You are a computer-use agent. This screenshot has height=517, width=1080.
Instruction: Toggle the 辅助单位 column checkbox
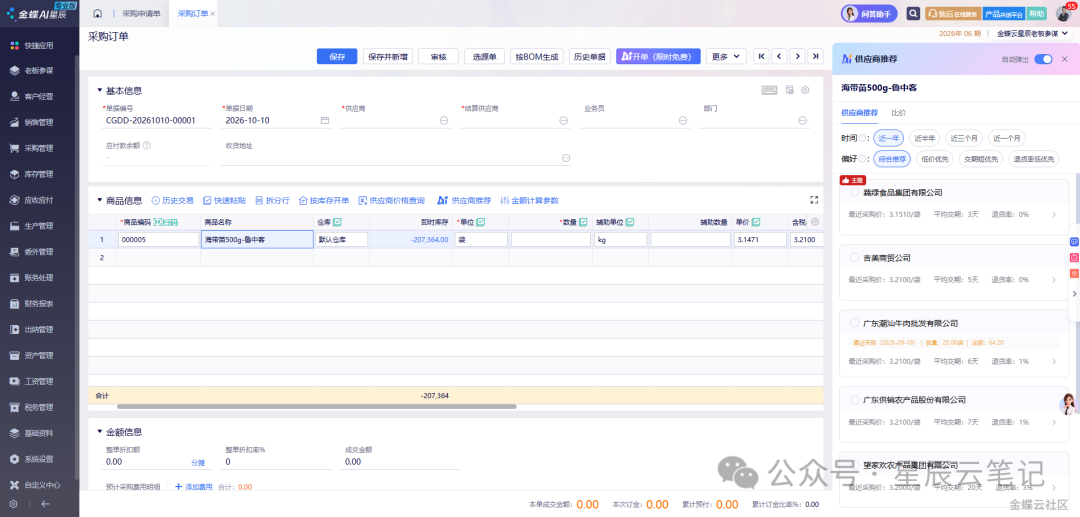[x=630, y=222]
